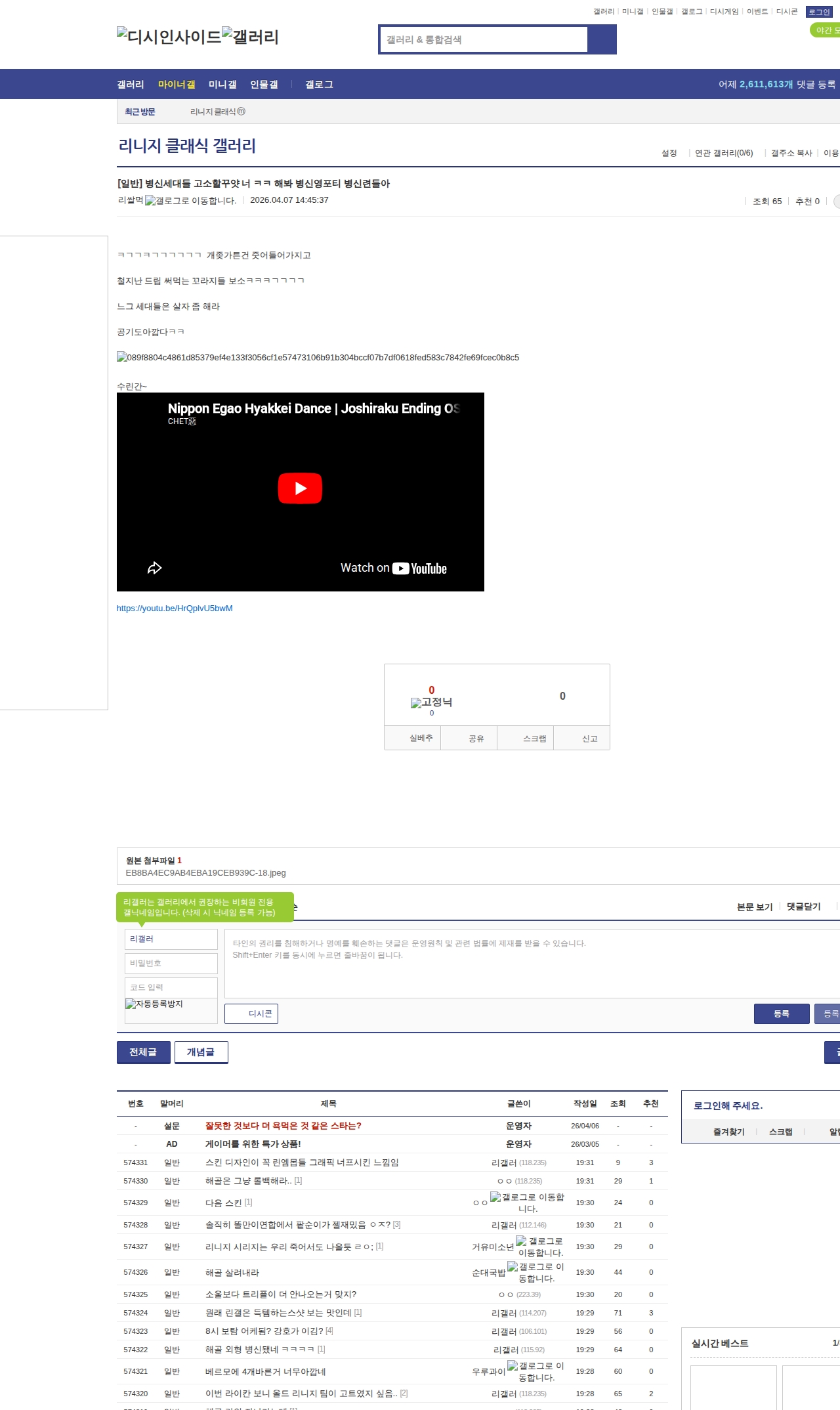The width and height of the screenshot is (840, 1410).
Task: Play the embedded YouTube video
Action: pos(300,488)
